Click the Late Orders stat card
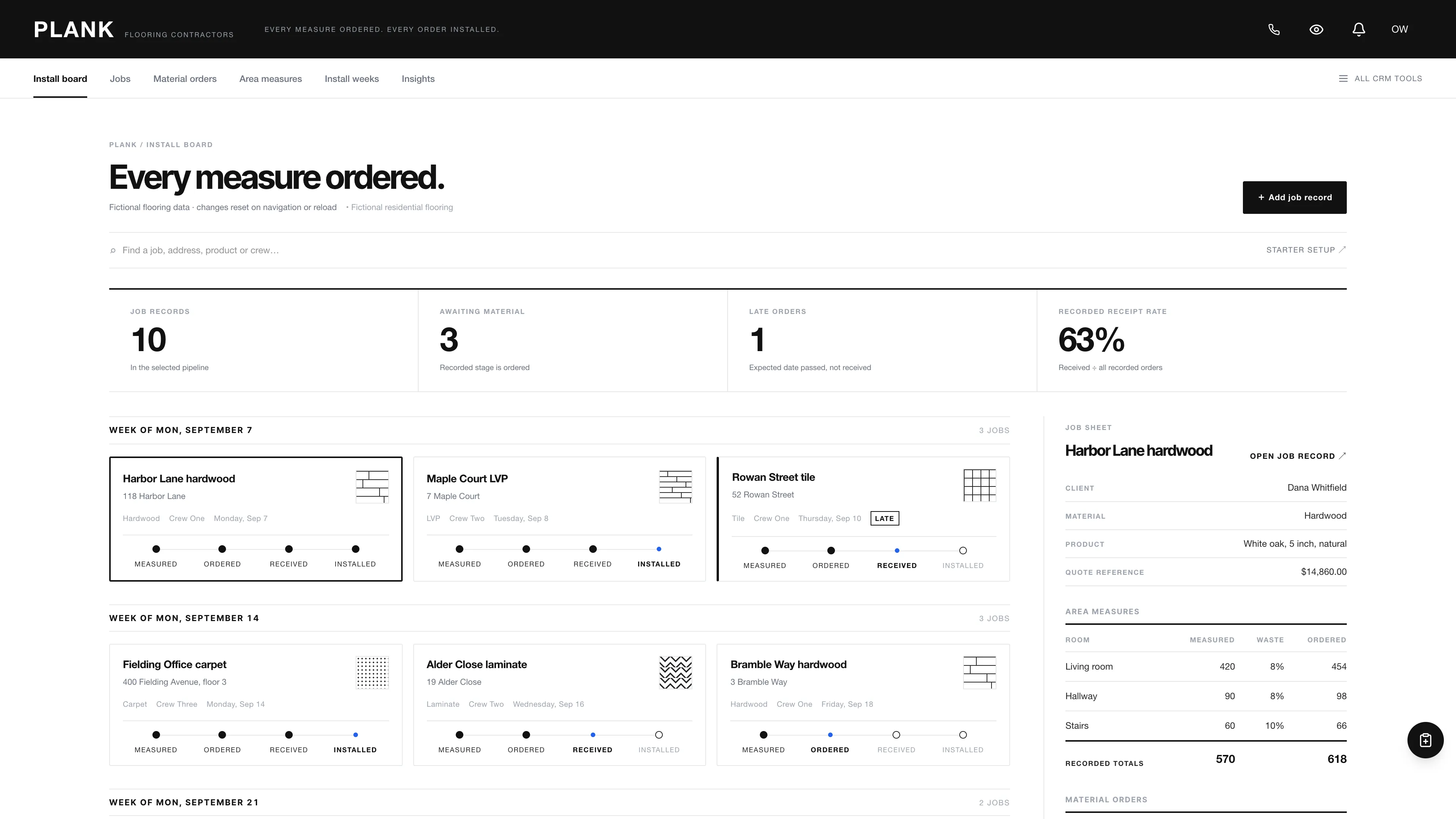1456x819 pixels. 882,340
